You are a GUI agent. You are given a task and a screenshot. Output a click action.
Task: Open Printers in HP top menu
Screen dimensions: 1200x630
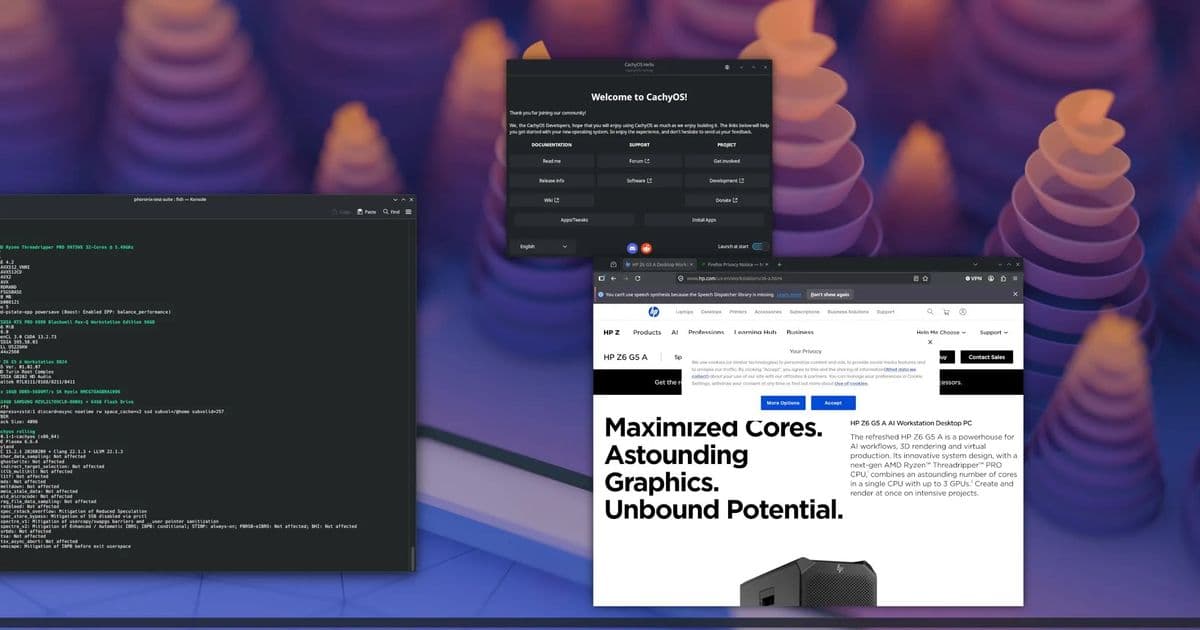pyautogui.click(x=737, y=312)
